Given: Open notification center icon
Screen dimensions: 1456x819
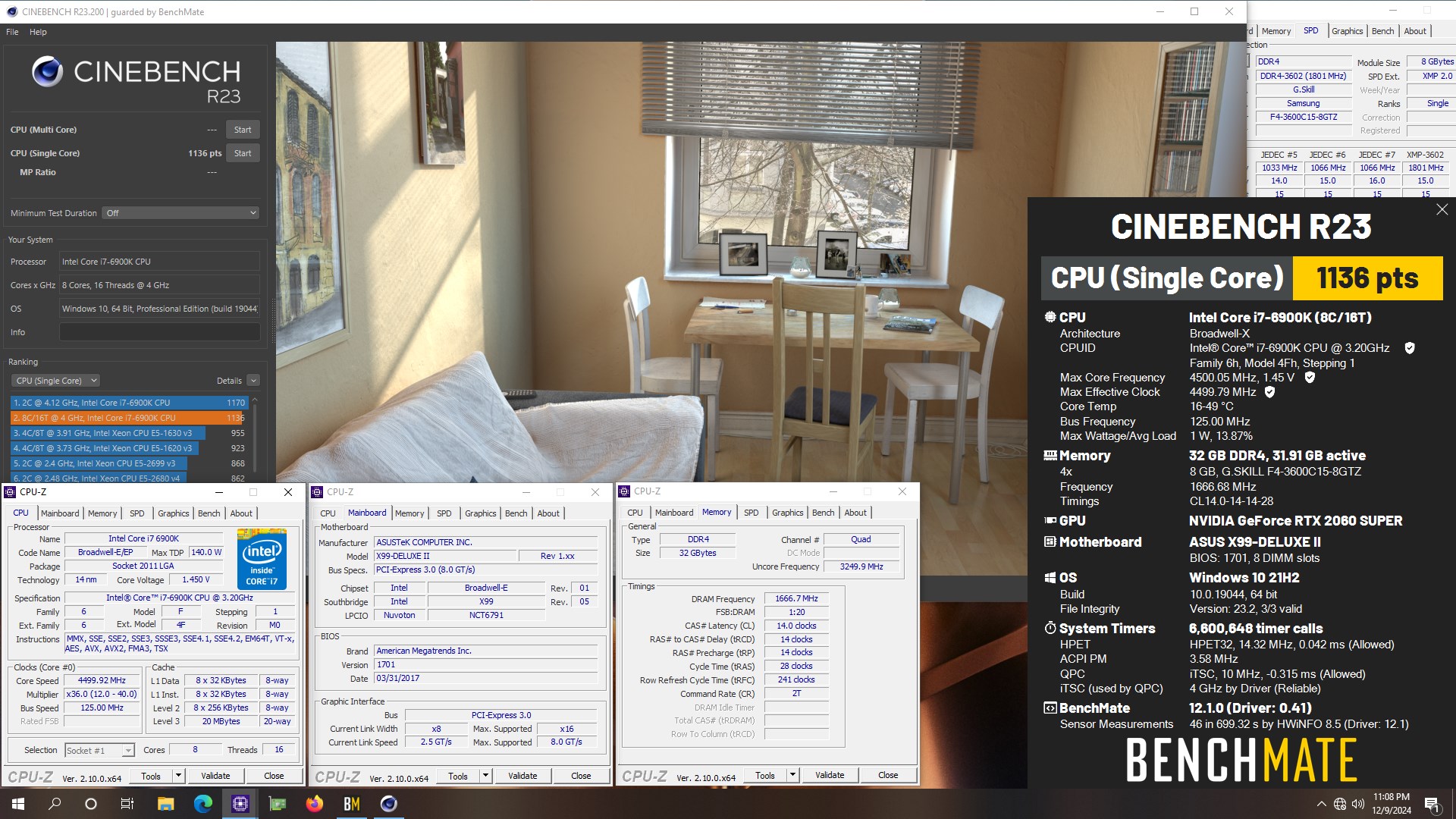Looking at the screenshot, I should coord(1432,804).
